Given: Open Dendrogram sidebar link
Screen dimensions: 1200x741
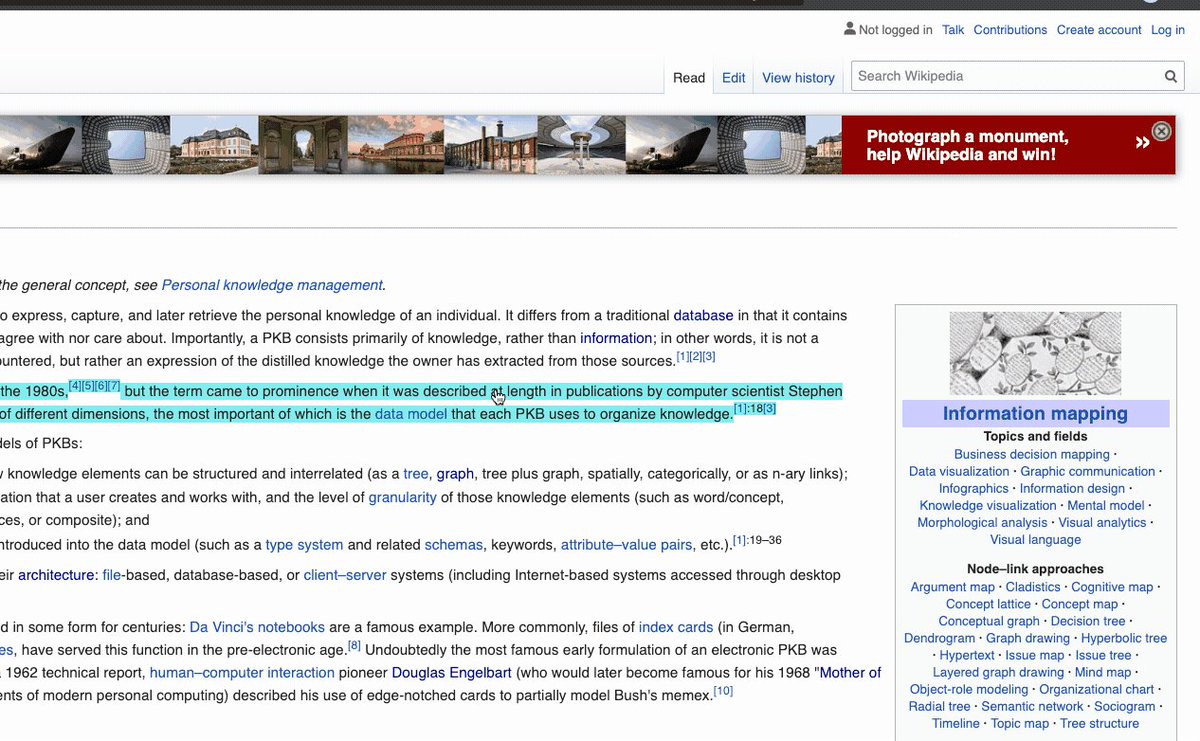Looking at the screenshot, I should pyautogui.click(x=939, y=638).
